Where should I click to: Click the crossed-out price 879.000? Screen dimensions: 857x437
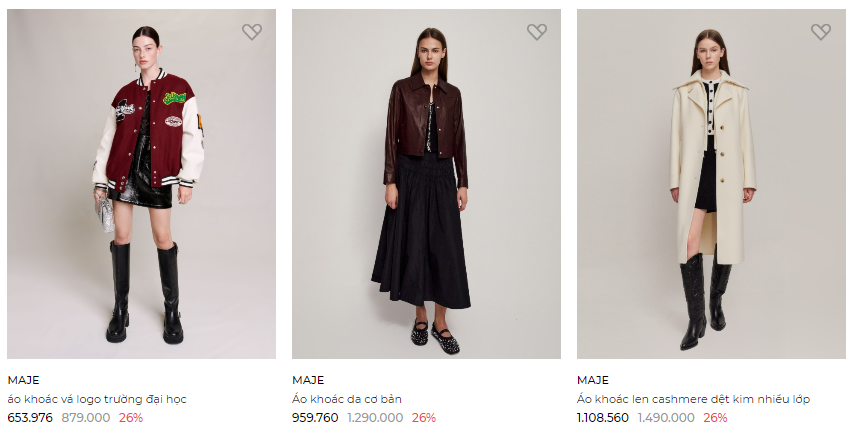click(86, 418)
